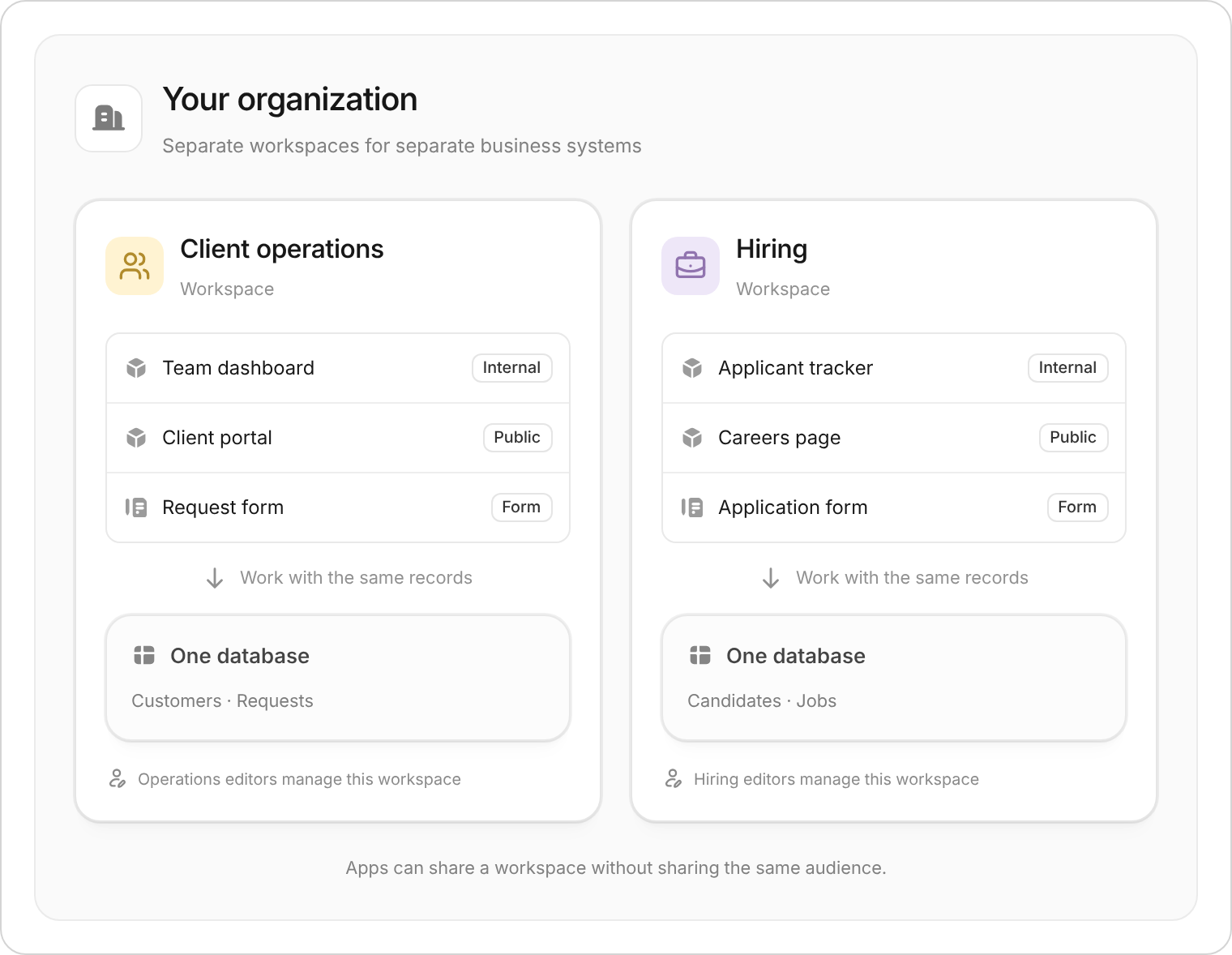Click the Separate workspaces subtitle text
This screenshot has width=1232, height=955.
(402, 146)
